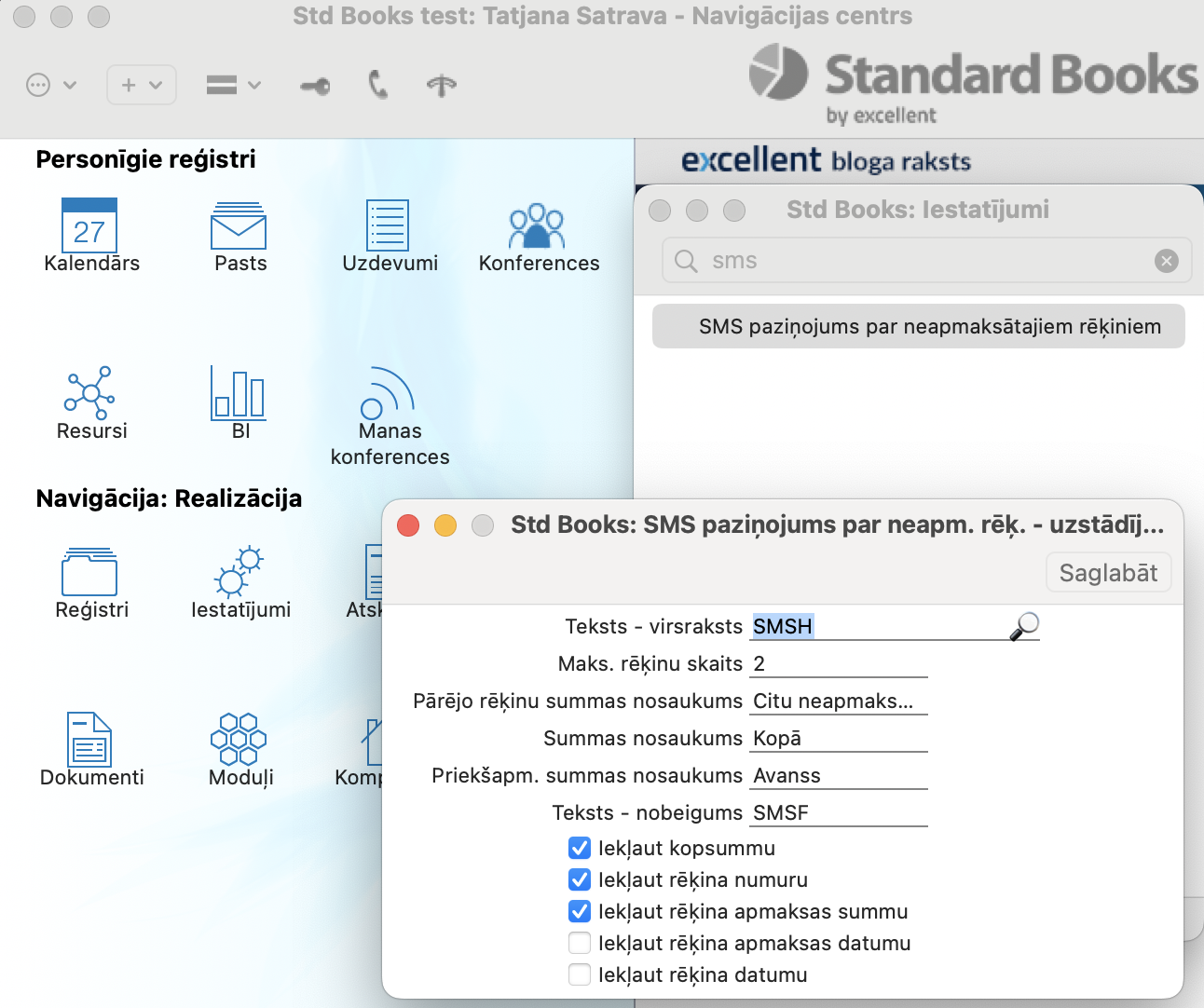This screenshot has height=1008, width=1204.
Task: Open the Resursi icon
Action: pos(89,392)
